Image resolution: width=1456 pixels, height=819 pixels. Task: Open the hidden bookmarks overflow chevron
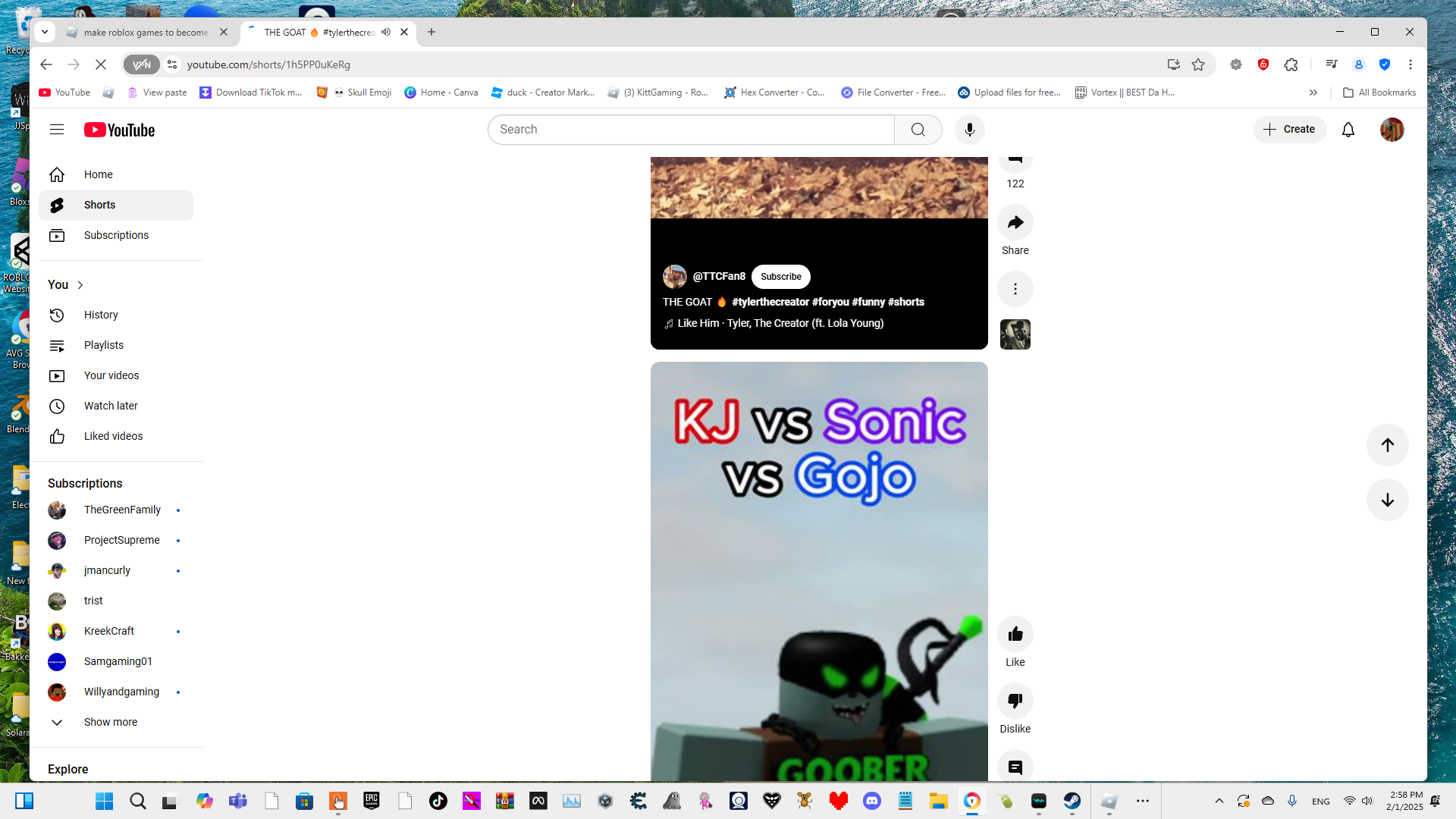(1313, 93)
